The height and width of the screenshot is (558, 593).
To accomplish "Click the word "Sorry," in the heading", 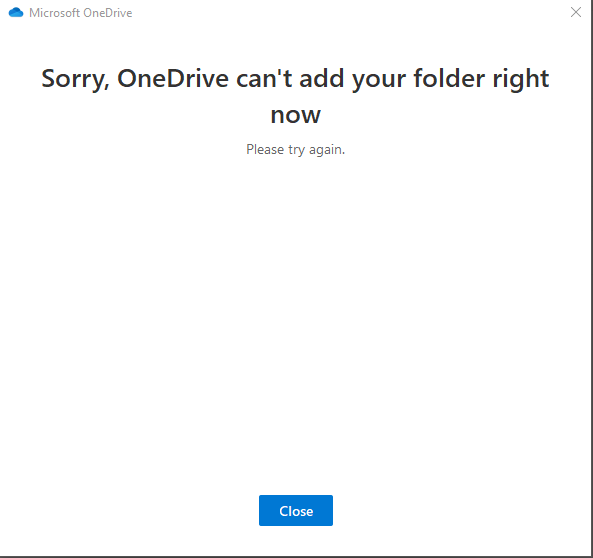I will coord(75,79).
